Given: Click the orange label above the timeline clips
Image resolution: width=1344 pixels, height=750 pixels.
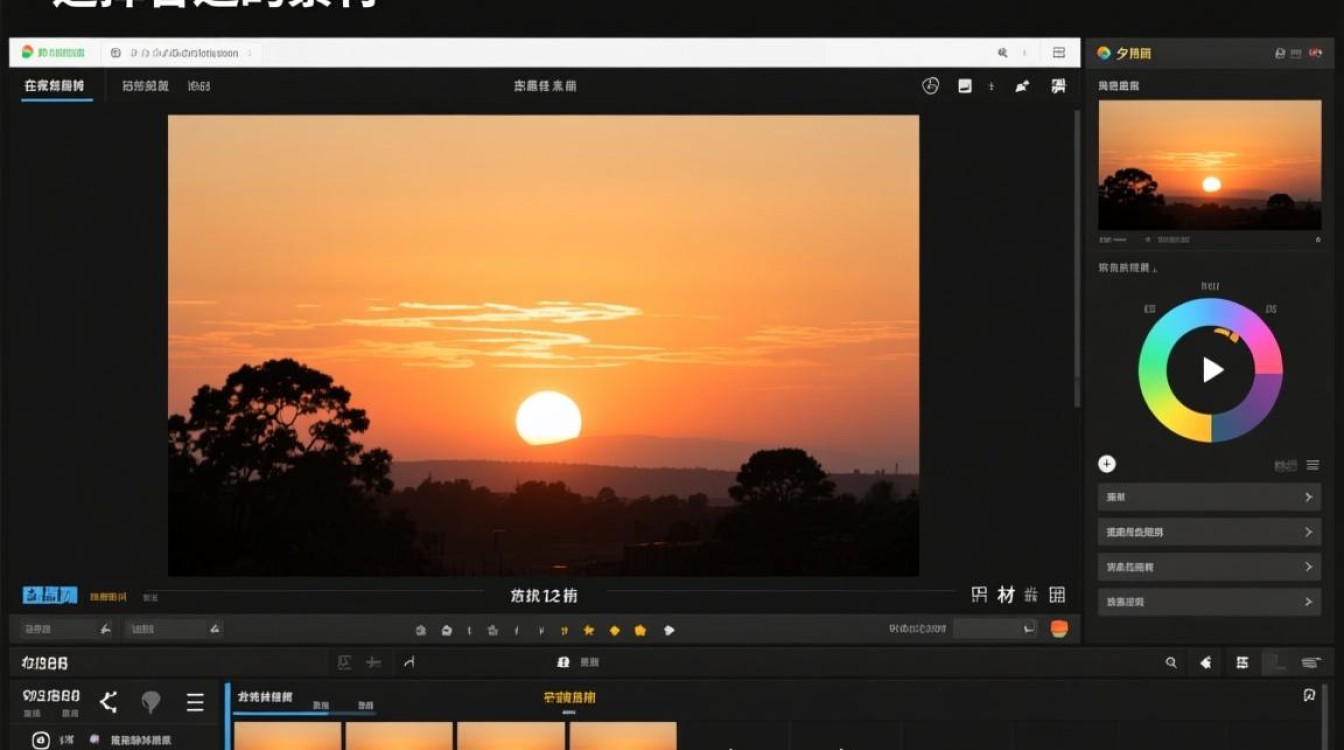Looking at the screenshot, I should [569, 697].
